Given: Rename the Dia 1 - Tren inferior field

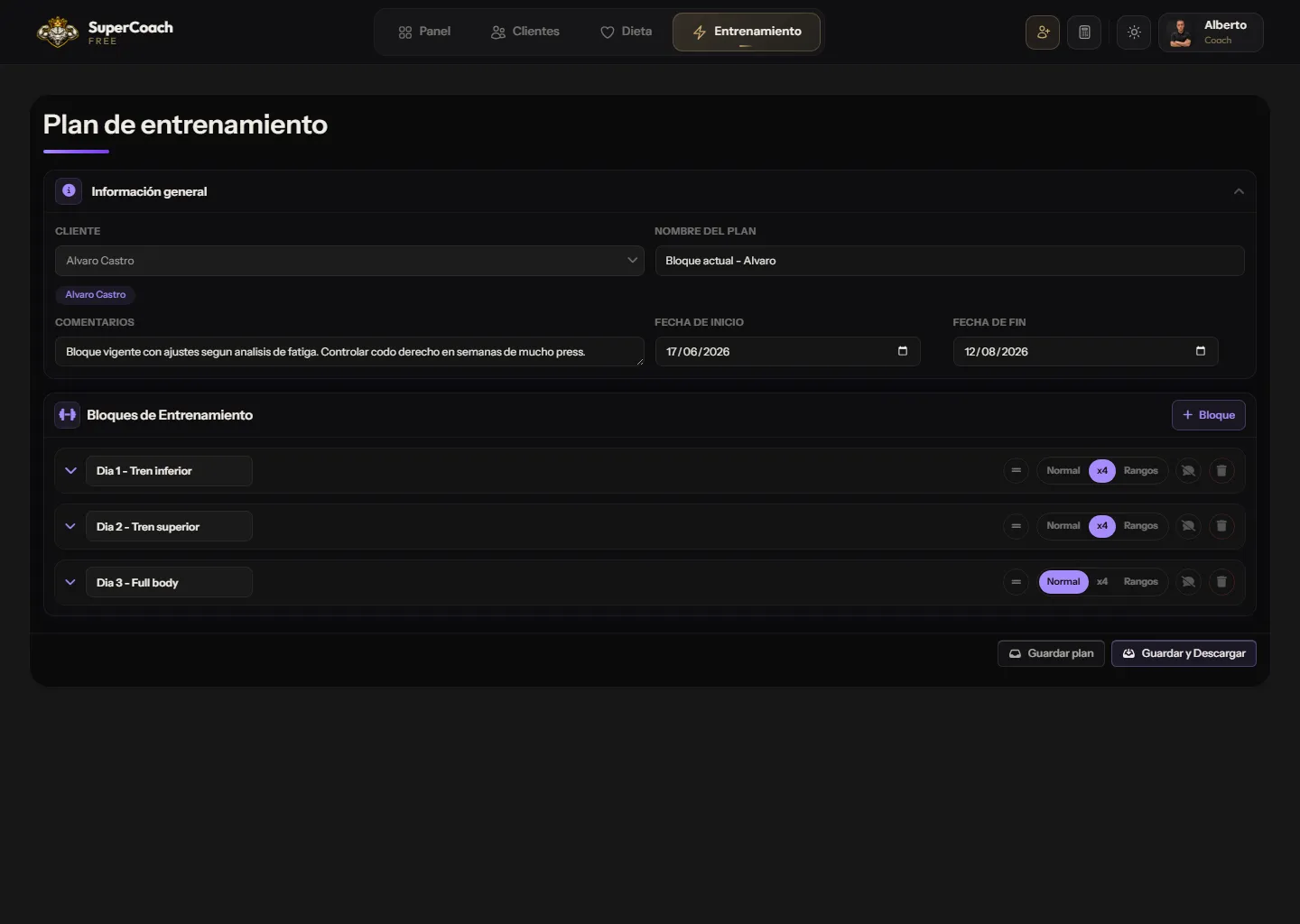Looking at the screenshot, I should coord(169,471).
